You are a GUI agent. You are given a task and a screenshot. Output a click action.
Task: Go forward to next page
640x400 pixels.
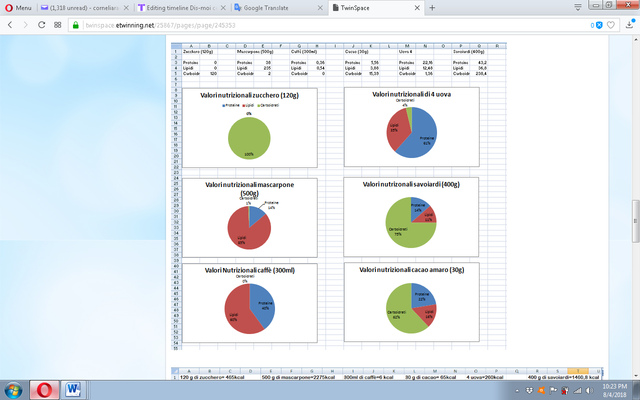tap(25, 25)
